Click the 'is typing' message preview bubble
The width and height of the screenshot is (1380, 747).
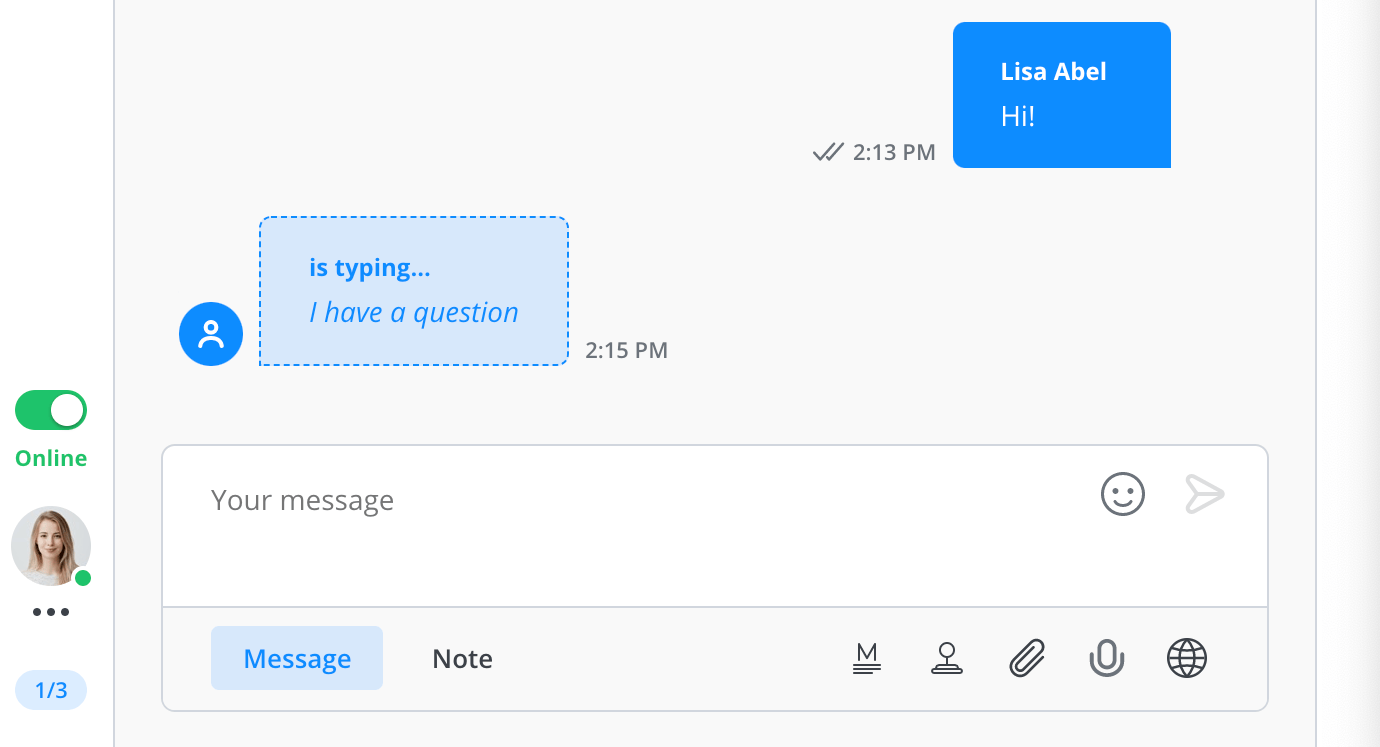[414, 291]
